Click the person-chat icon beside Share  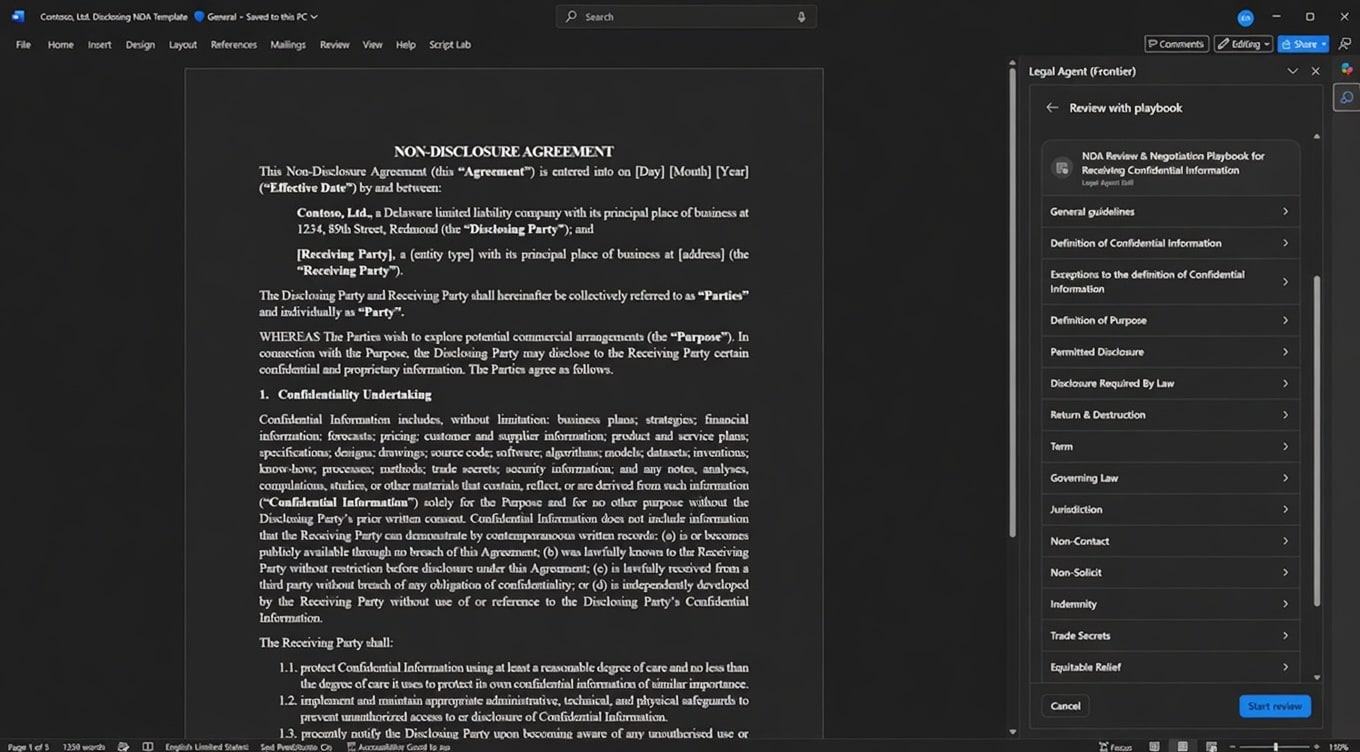(x=1346, y=44)
